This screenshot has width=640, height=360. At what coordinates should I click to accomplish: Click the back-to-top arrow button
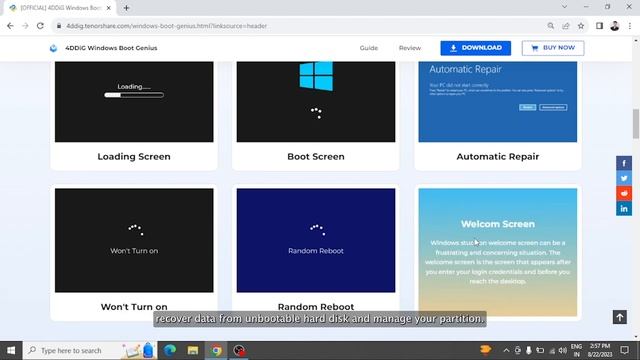(x=620, y=317)
